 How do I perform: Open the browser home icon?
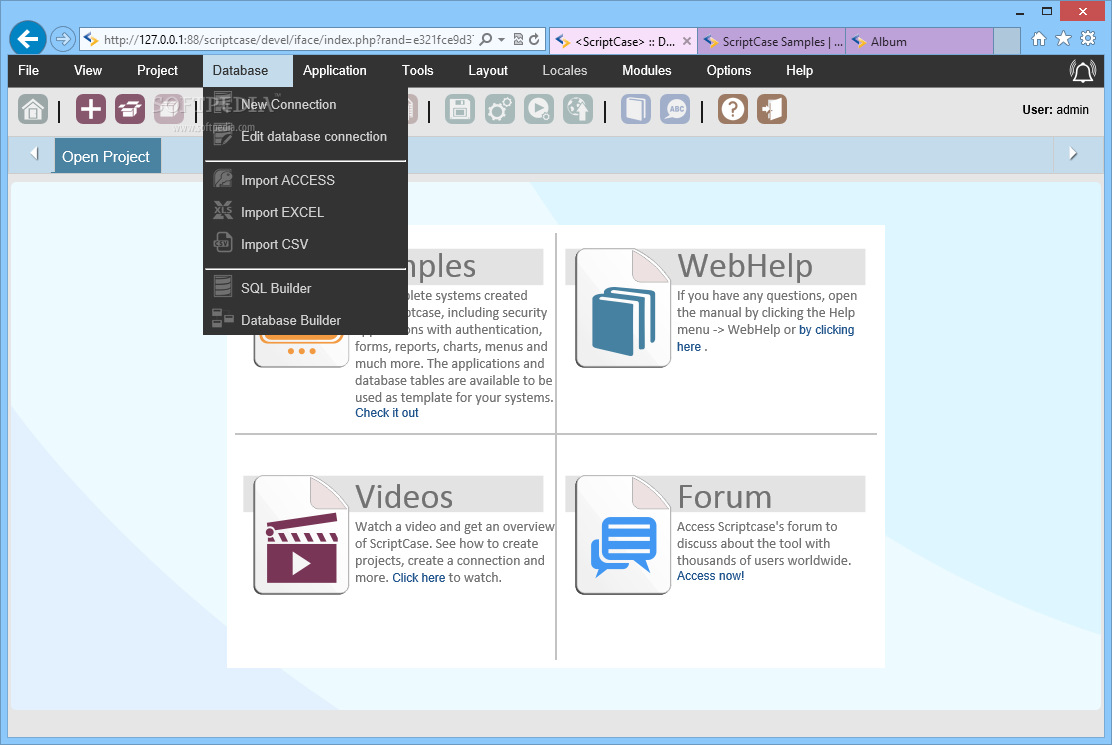click(x=1039, y=39)
